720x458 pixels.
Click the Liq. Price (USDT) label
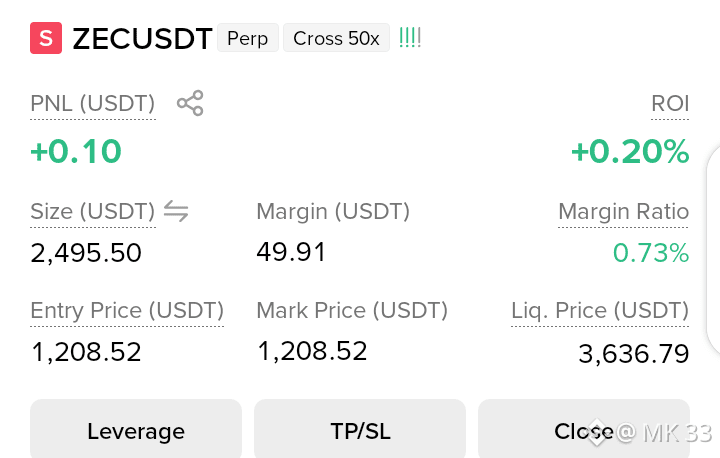(600, 311)
